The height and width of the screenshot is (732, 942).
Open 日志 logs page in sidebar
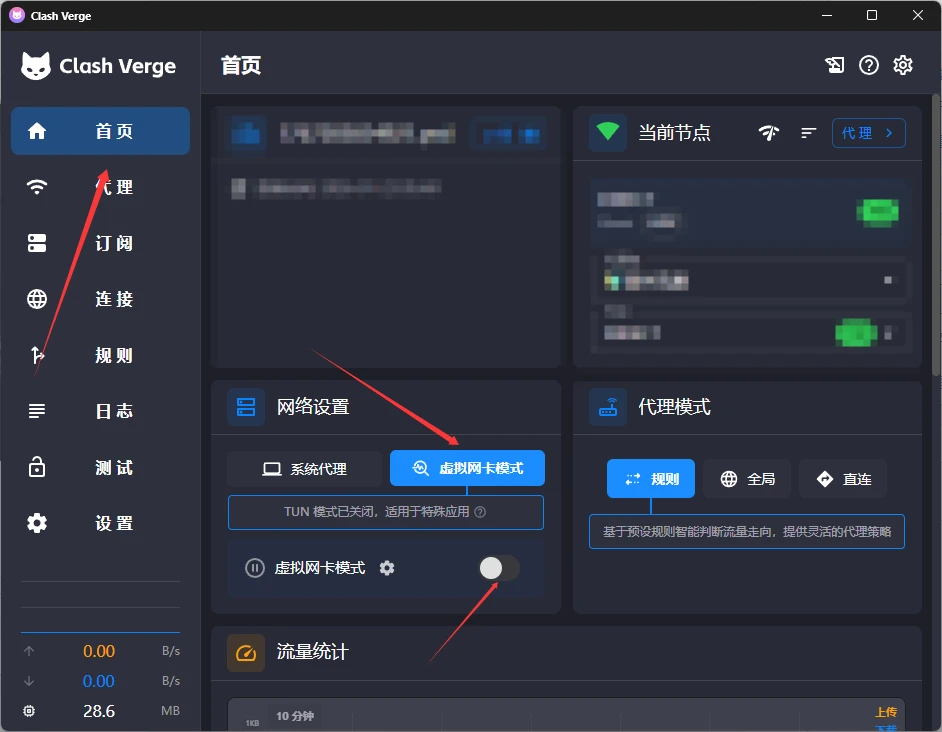[x=100, y=411]
